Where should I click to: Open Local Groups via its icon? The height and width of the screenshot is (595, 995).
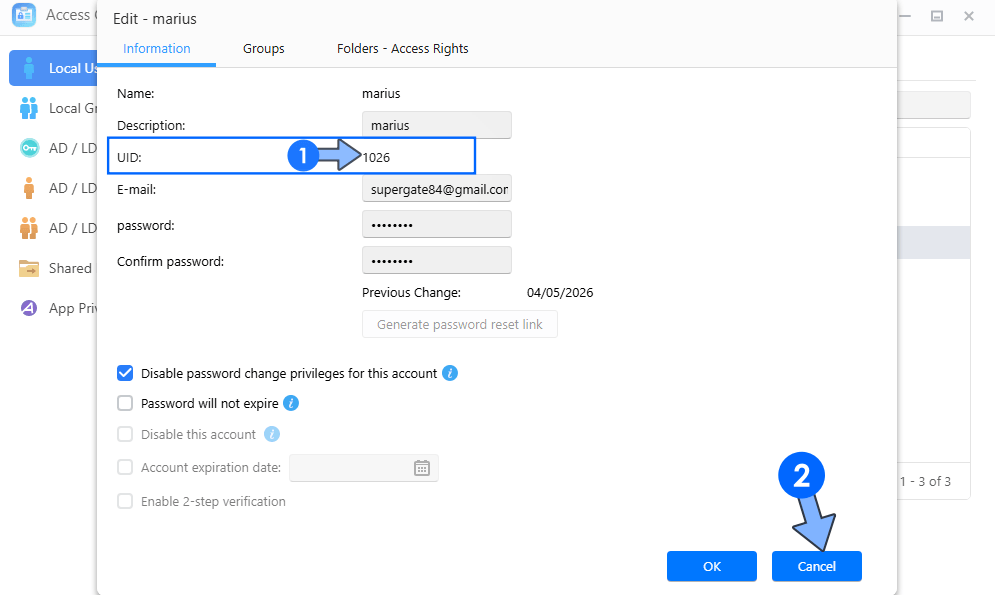29,108
